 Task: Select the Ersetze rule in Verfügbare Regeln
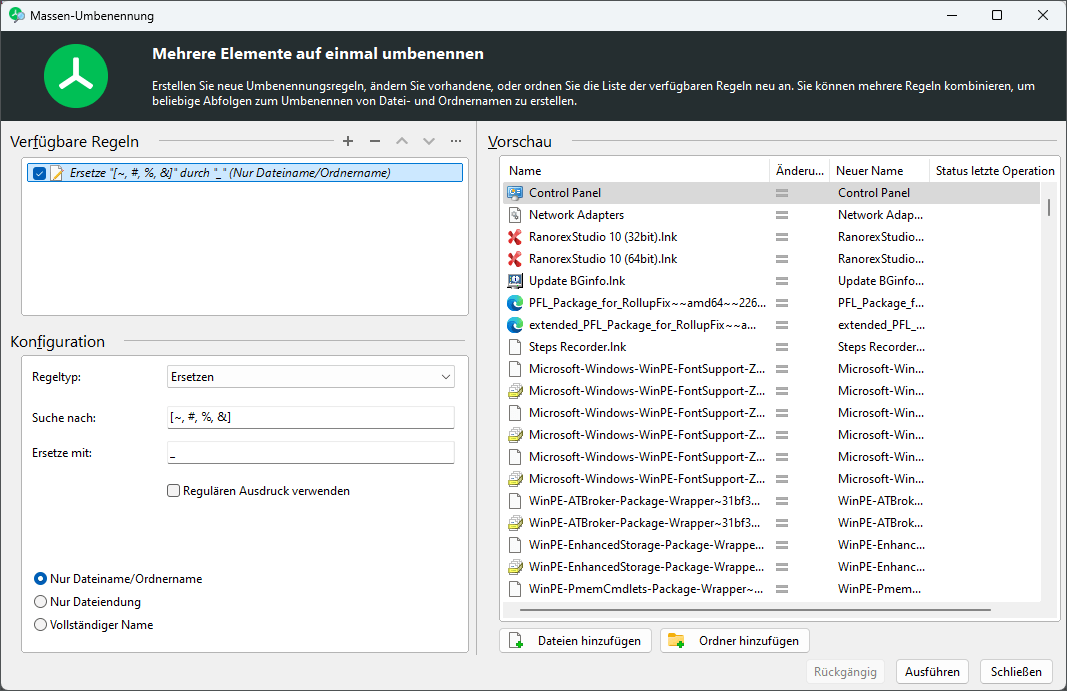pyautogui.click(x=245, y=173)
